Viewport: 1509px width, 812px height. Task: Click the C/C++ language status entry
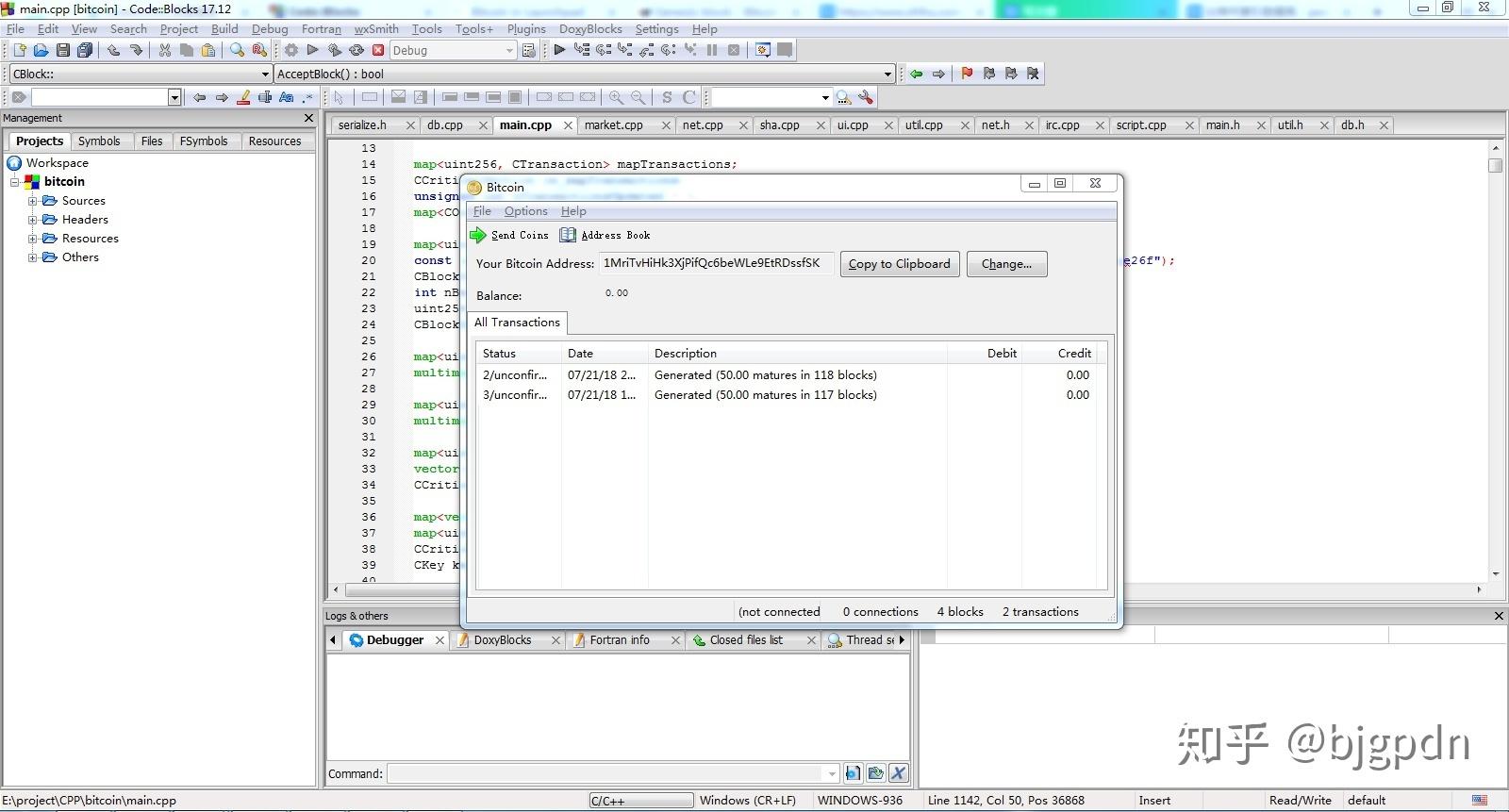click(x=641, y=801)
